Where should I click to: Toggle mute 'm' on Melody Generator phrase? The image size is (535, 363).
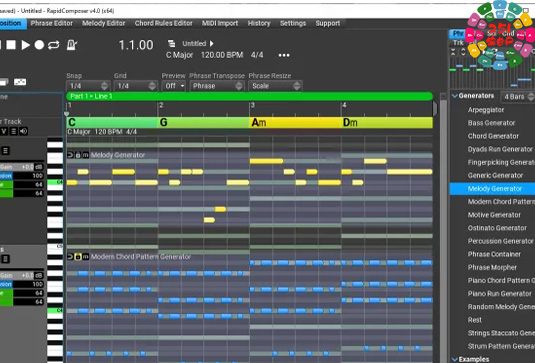pyautogui.click(x=85, y=155)
